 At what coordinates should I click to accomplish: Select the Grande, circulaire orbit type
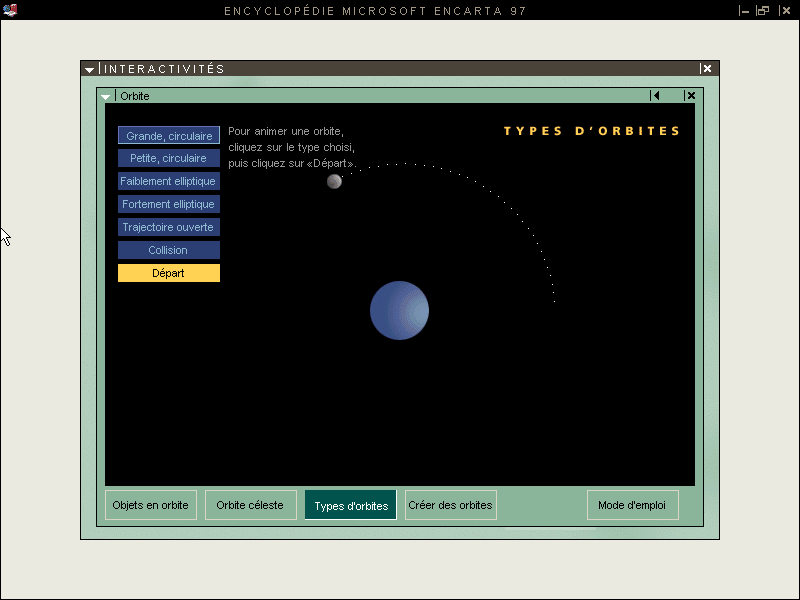pos(169,136)
